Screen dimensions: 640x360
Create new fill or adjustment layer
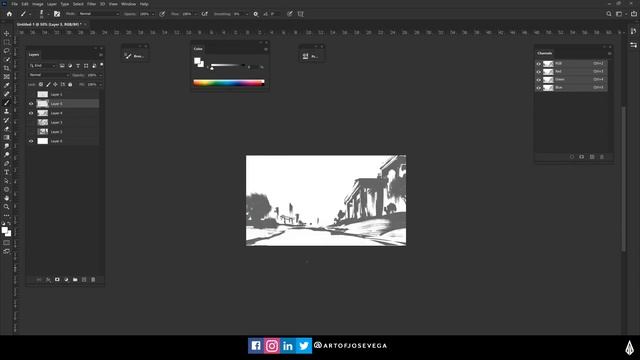coord(66,280)
